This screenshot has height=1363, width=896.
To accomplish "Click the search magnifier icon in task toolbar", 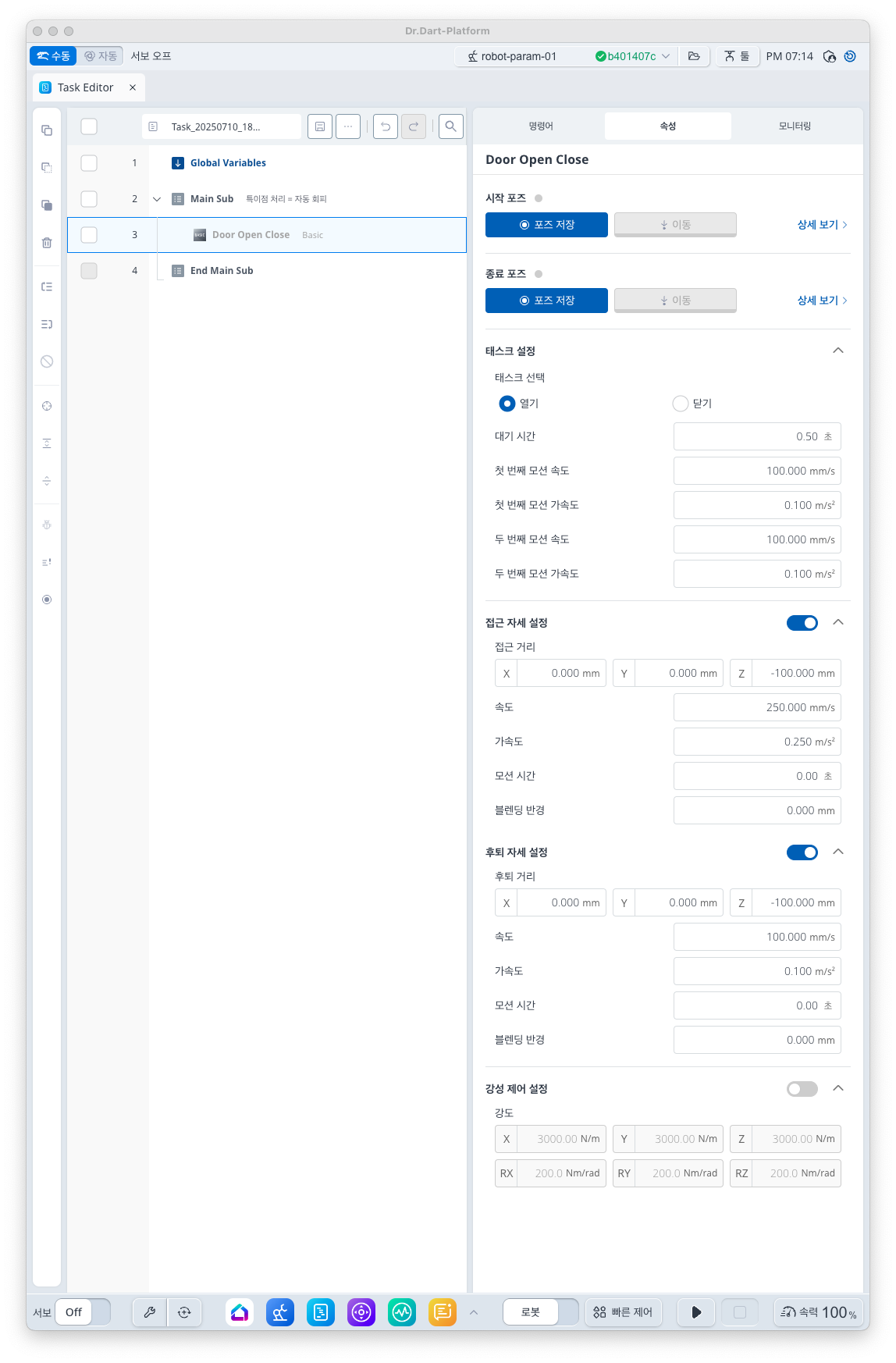I will pos(450,126).
